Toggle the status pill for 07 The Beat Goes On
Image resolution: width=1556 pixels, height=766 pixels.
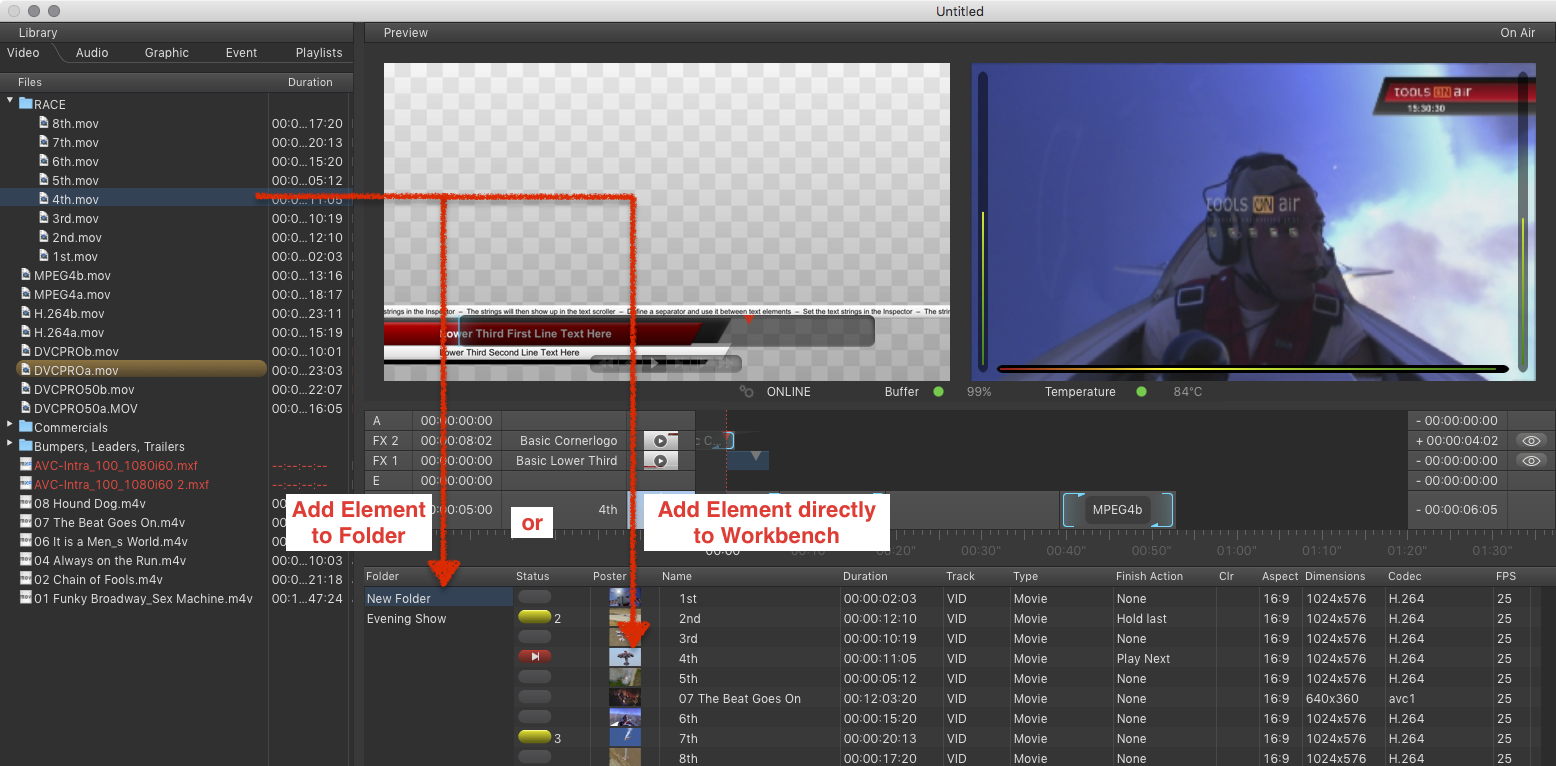click(x=534, y=697)
